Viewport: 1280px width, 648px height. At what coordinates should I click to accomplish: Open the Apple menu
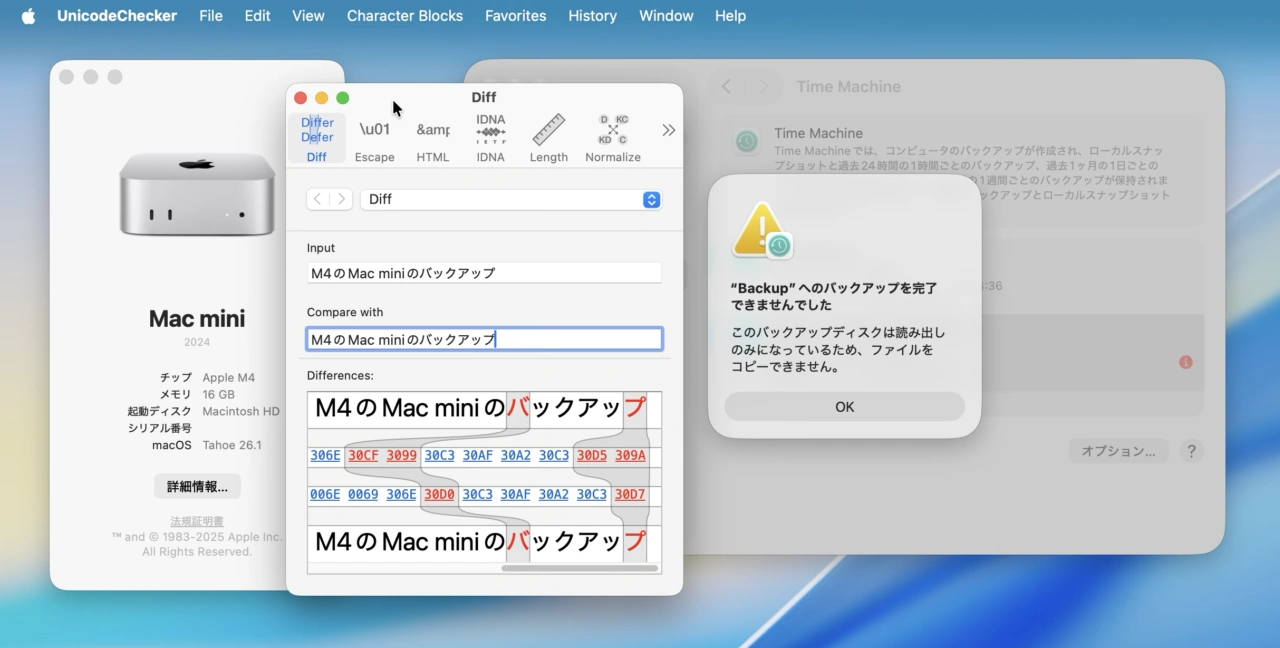click(x=27, y=15)
